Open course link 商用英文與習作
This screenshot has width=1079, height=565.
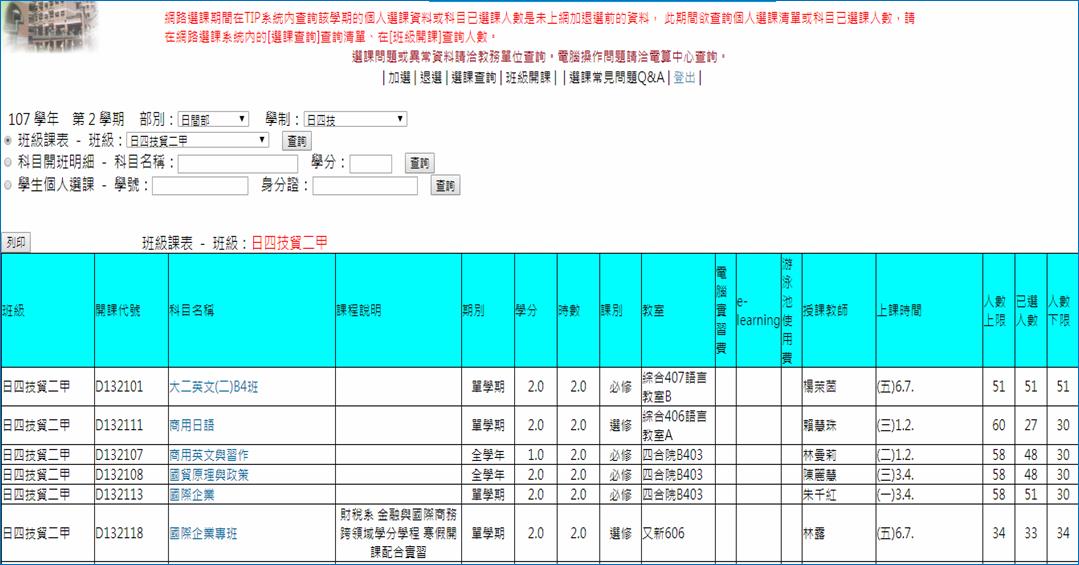tap(209, 455)
